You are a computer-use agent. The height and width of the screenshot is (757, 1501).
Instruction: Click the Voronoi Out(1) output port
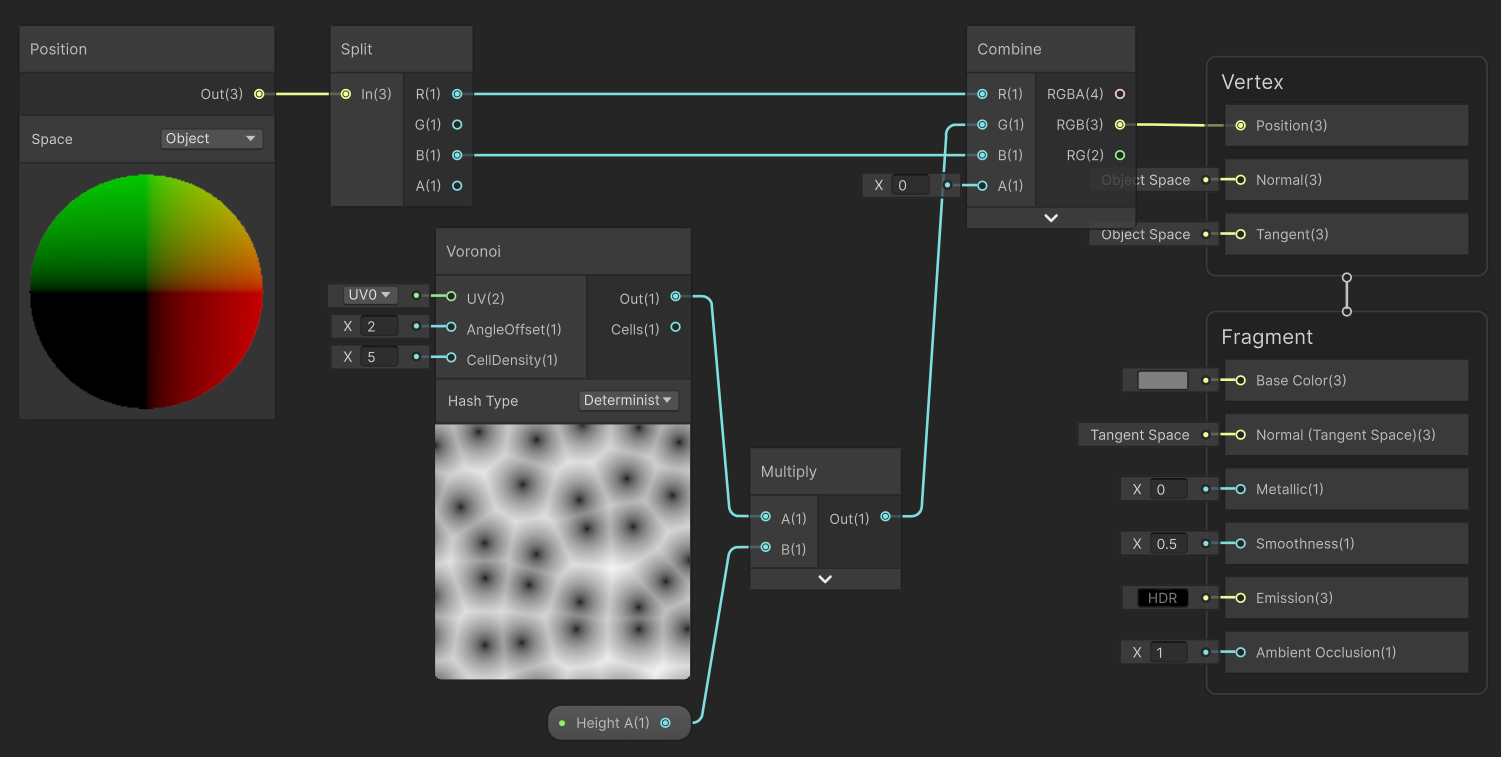pyautogui.click(x=676, y=297)
